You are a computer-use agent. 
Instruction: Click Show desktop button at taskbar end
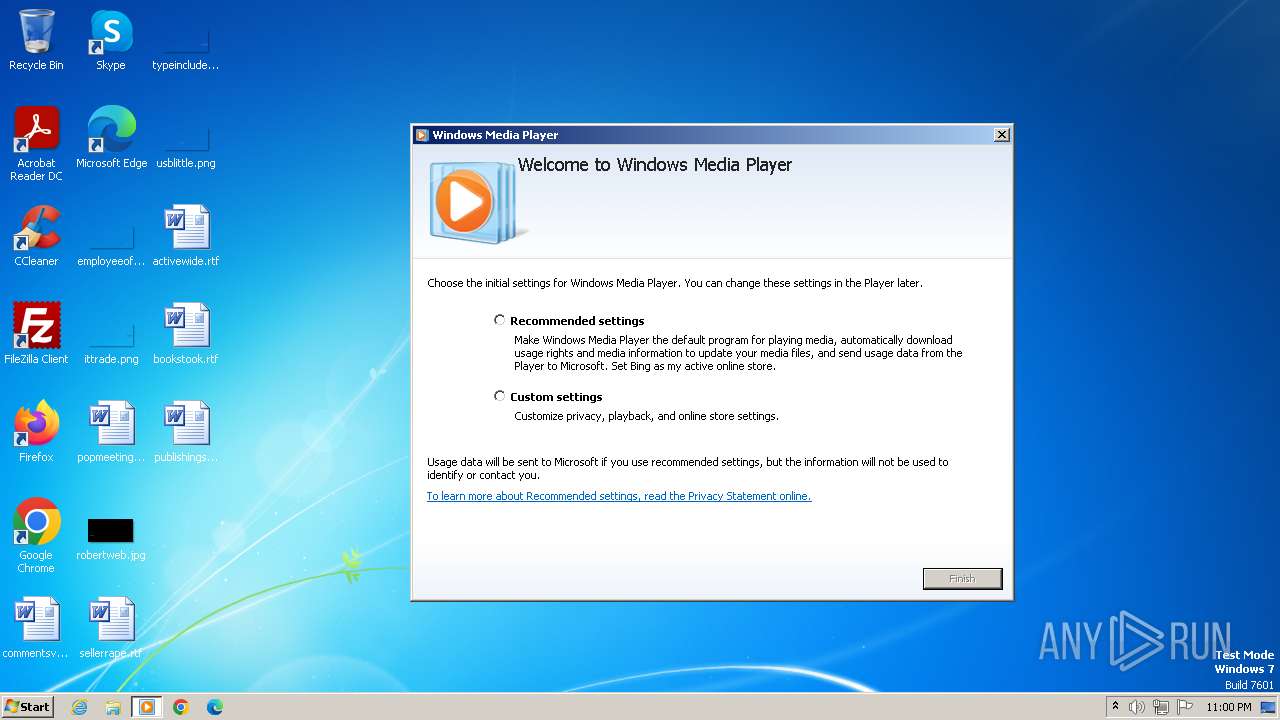(x=1268, y=707)
